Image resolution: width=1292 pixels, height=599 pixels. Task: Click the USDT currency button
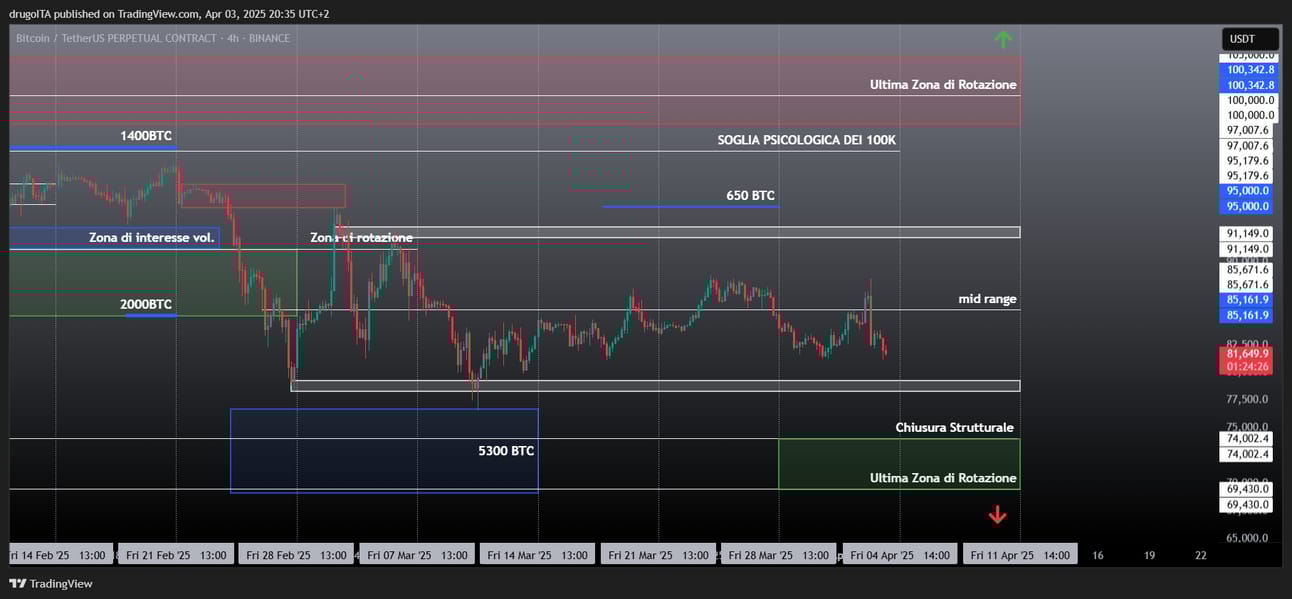1250,39
